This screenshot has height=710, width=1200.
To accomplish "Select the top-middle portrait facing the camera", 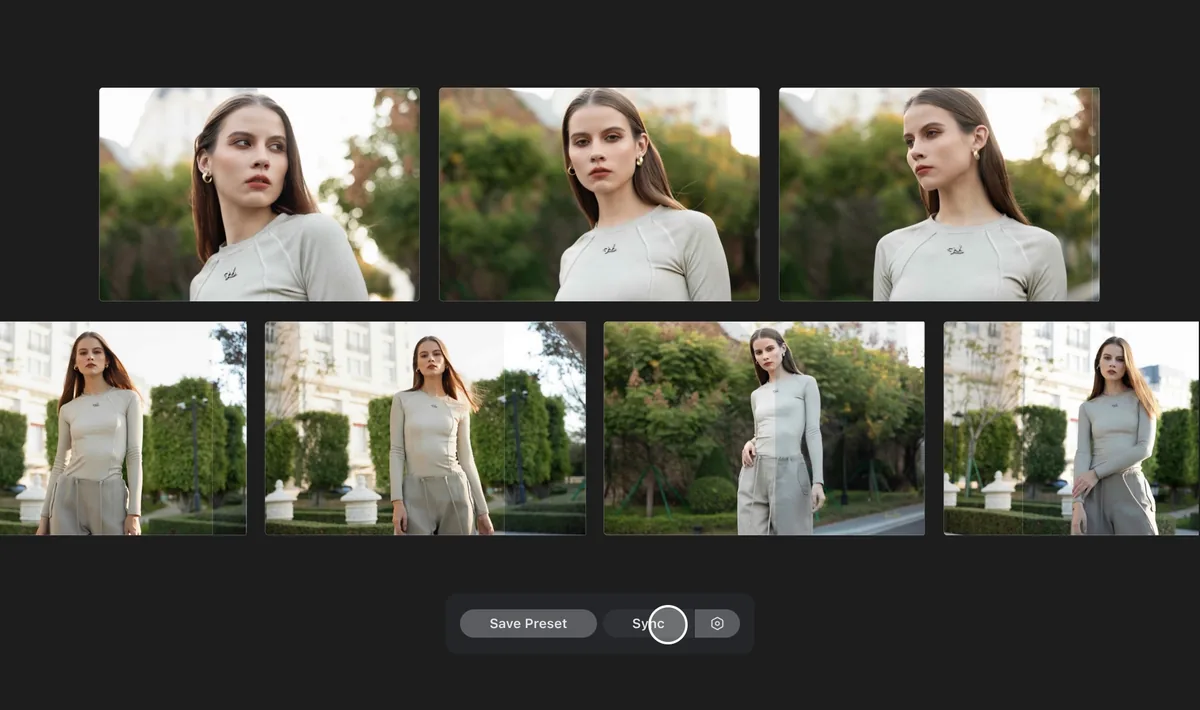I will tap(599, 194).
